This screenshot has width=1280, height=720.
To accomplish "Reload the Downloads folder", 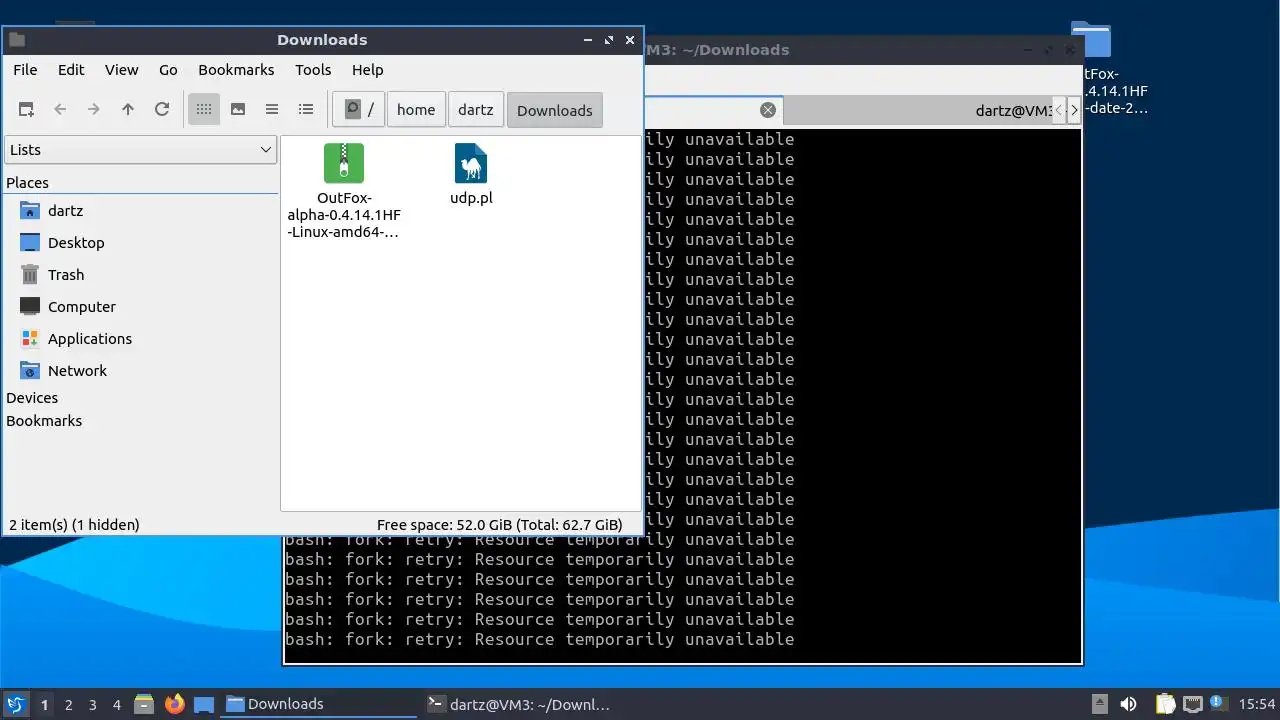I will pyautogui.click(x=162, y=110).
